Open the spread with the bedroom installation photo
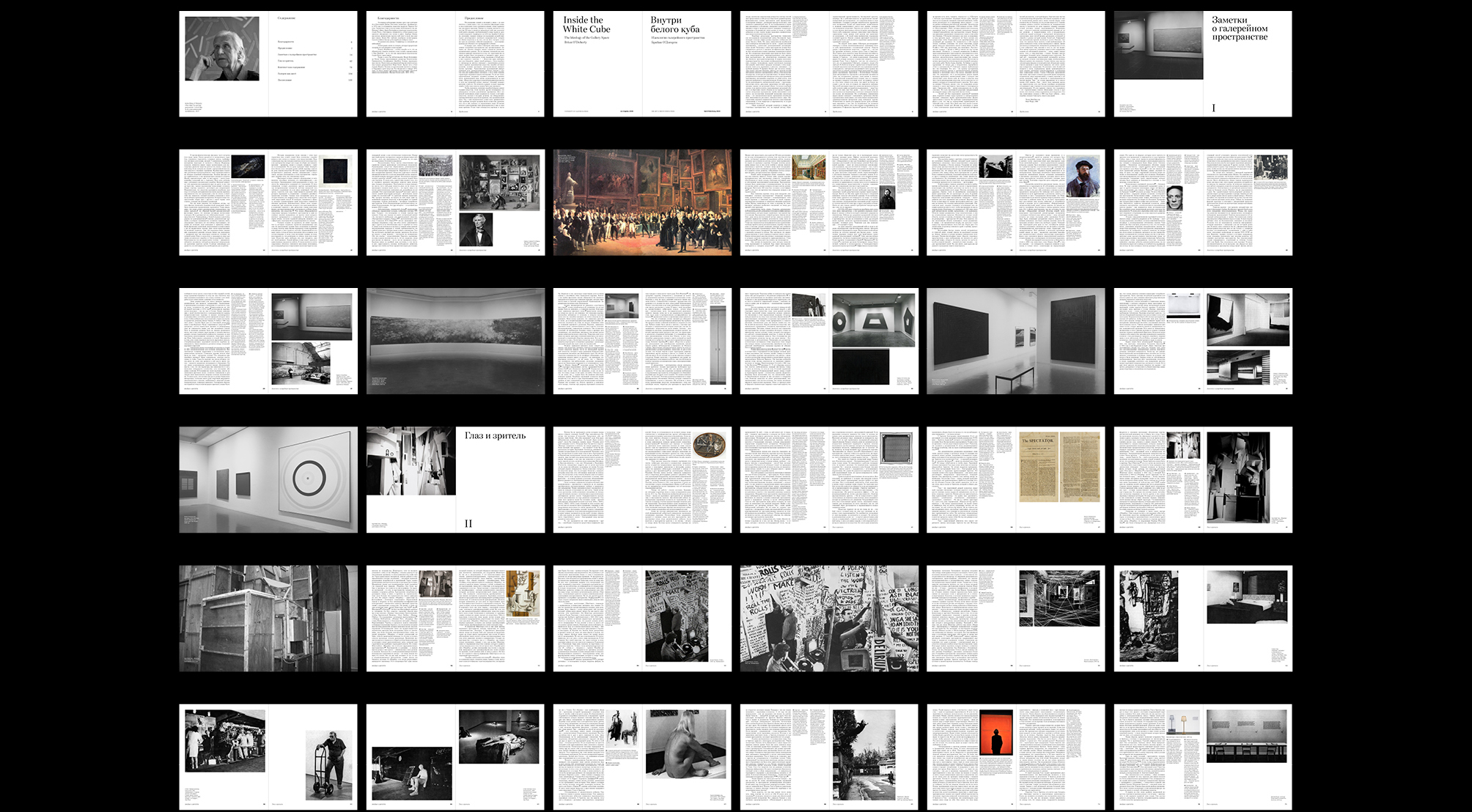 click(1202, 618)
